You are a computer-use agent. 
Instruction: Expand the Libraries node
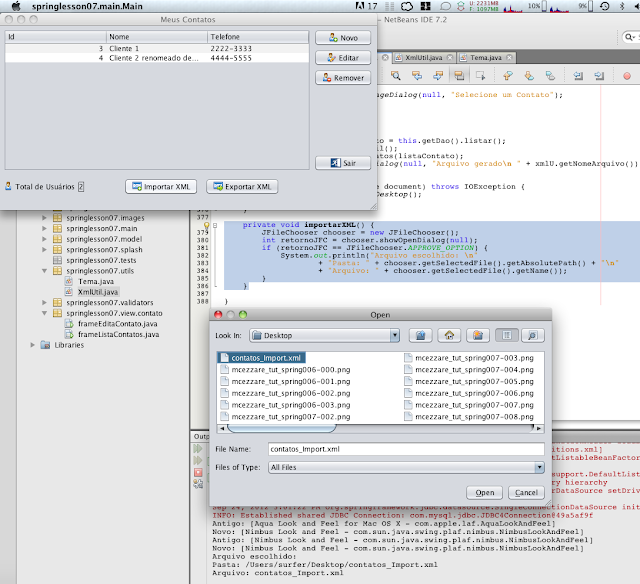click(x=33, y=345)
